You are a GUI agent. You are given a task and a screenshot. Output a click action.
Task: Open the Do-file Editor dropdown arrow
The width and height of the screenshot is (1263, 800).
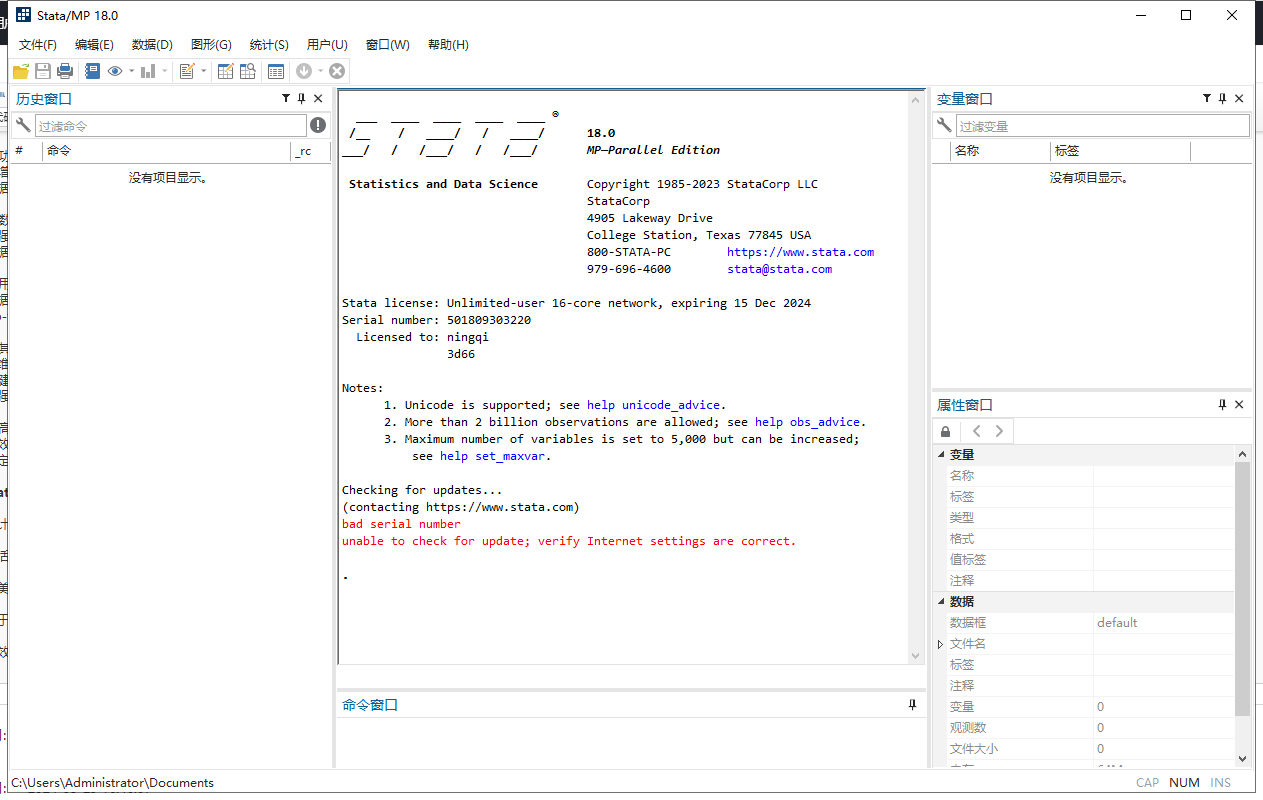point(204,71)
